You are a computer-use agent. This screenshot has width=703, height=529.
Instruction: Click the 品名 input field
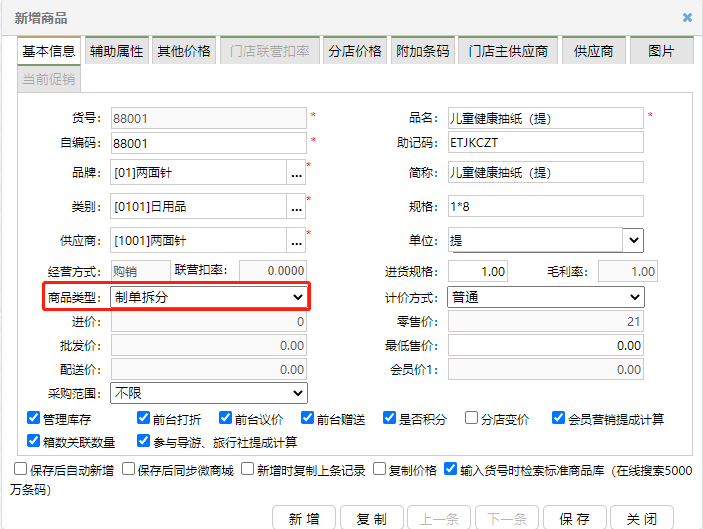point(546,118)
